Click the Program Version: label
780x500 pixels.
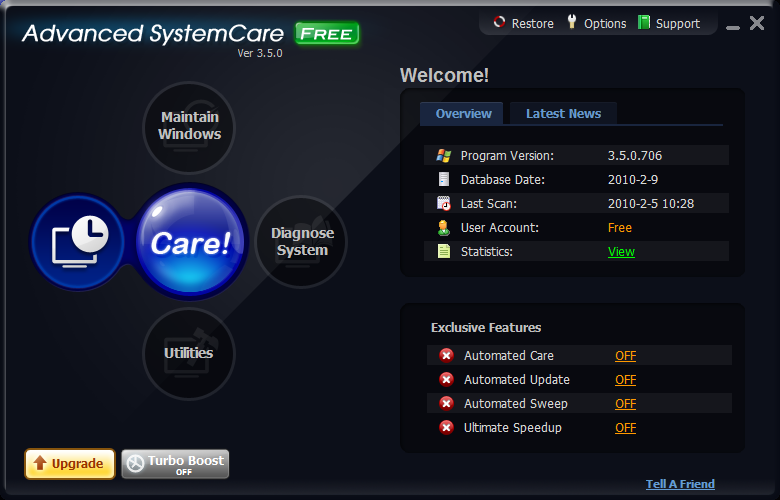tap(507, 156)
